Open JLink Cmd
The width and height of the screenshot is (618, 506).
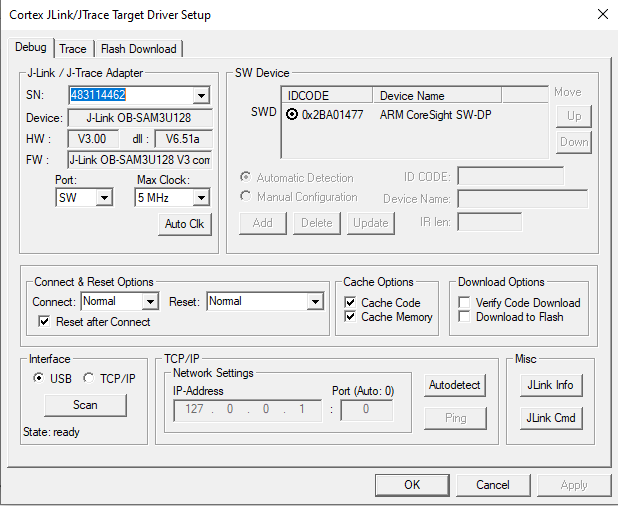551,418
